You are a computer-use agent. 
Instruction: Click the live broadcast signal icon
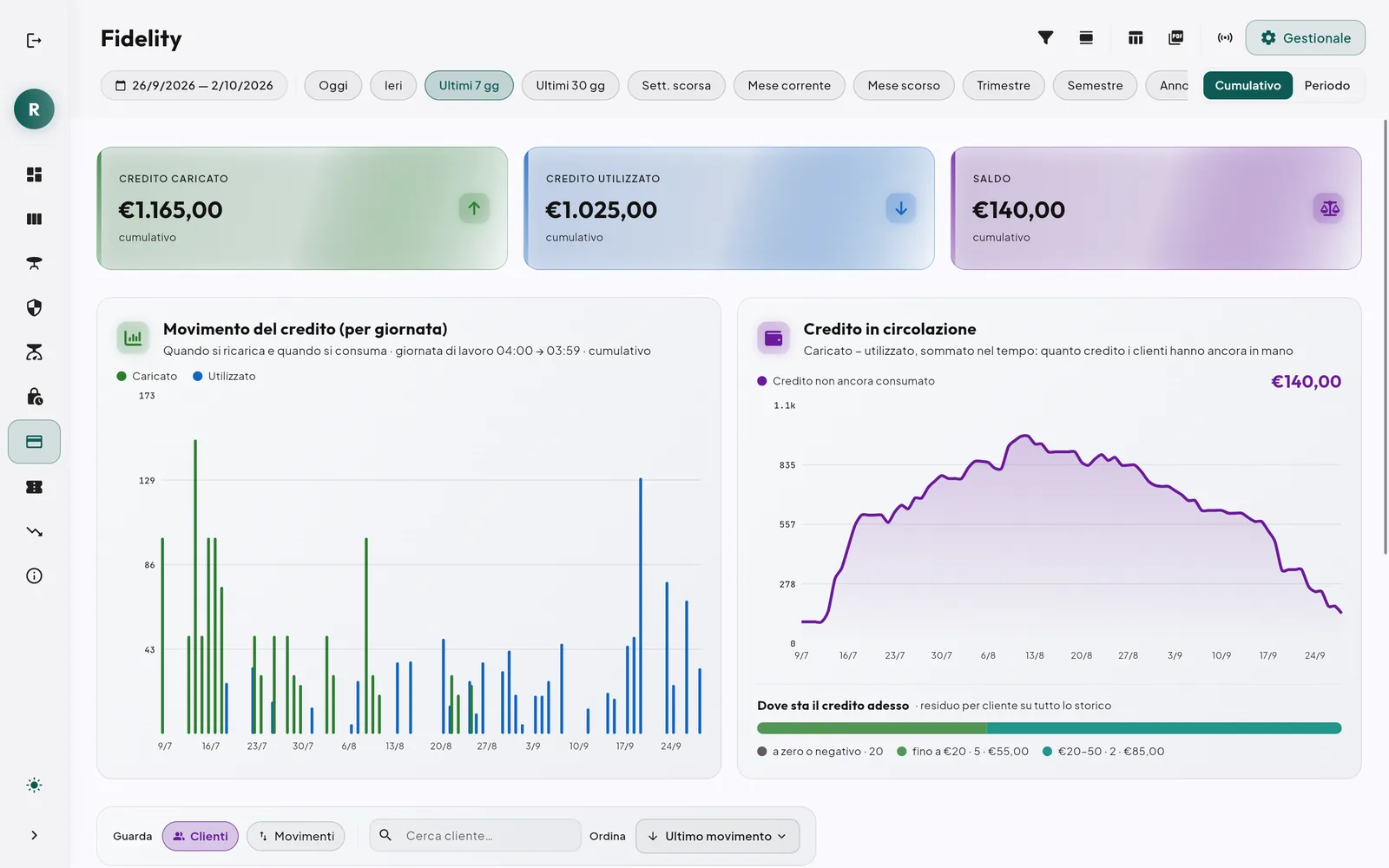(1225, 37)
